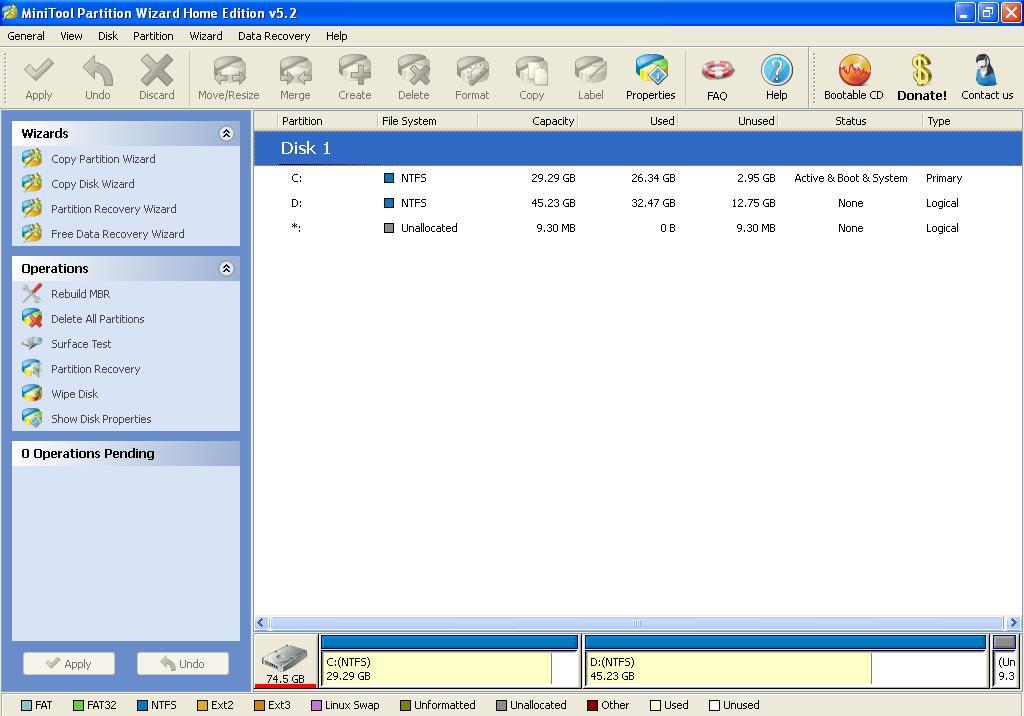Expand the Disk 1 section header
The image size is (1024, 716).
307,147
